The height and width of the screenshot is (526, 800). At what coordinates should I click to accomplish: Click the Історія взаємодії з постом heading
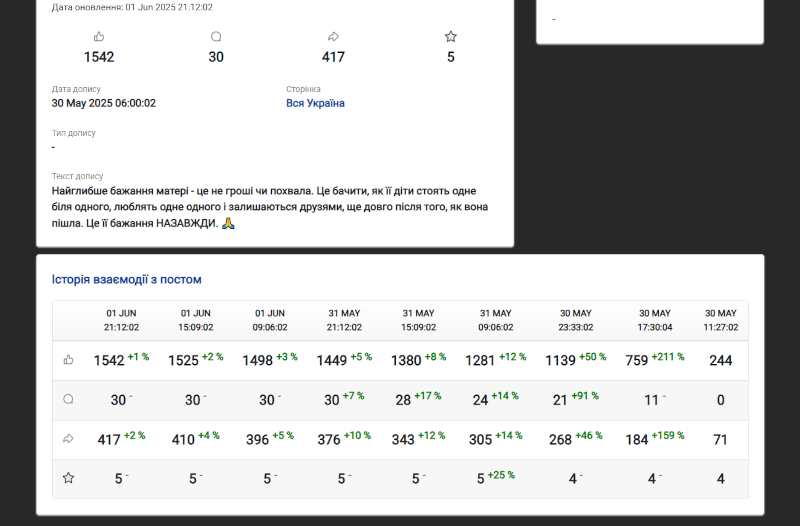[x=127, y=280]
